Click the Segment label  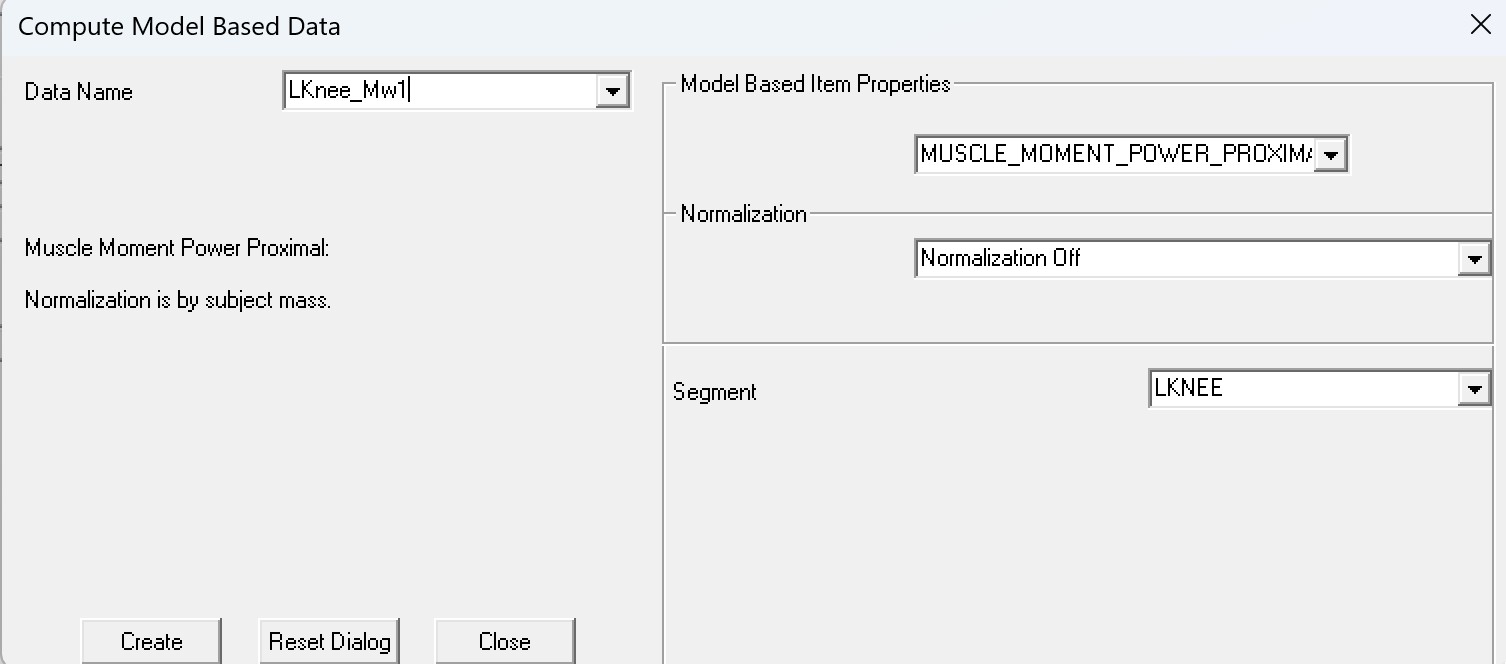click(715, 392)
